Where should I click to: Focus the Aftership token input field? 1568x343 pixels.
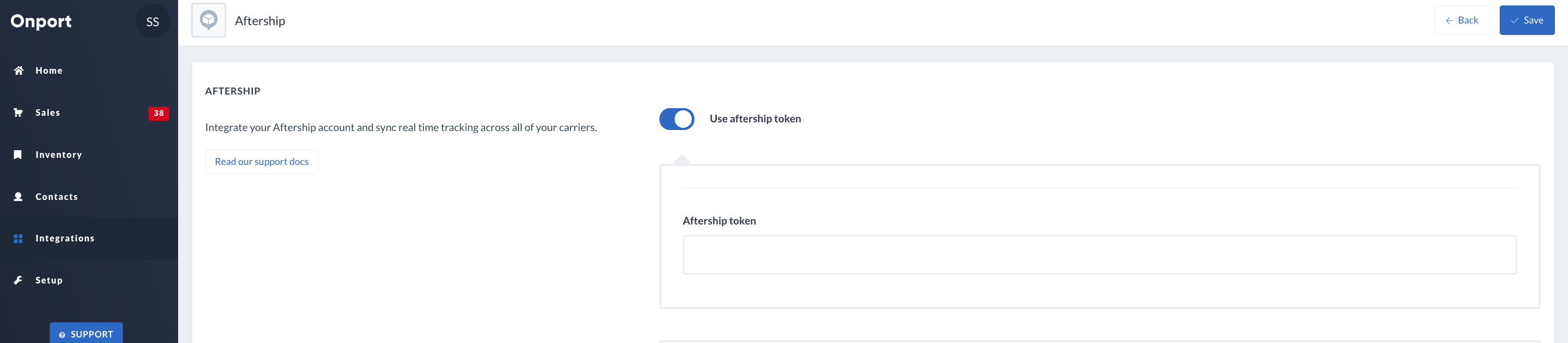1099,255
